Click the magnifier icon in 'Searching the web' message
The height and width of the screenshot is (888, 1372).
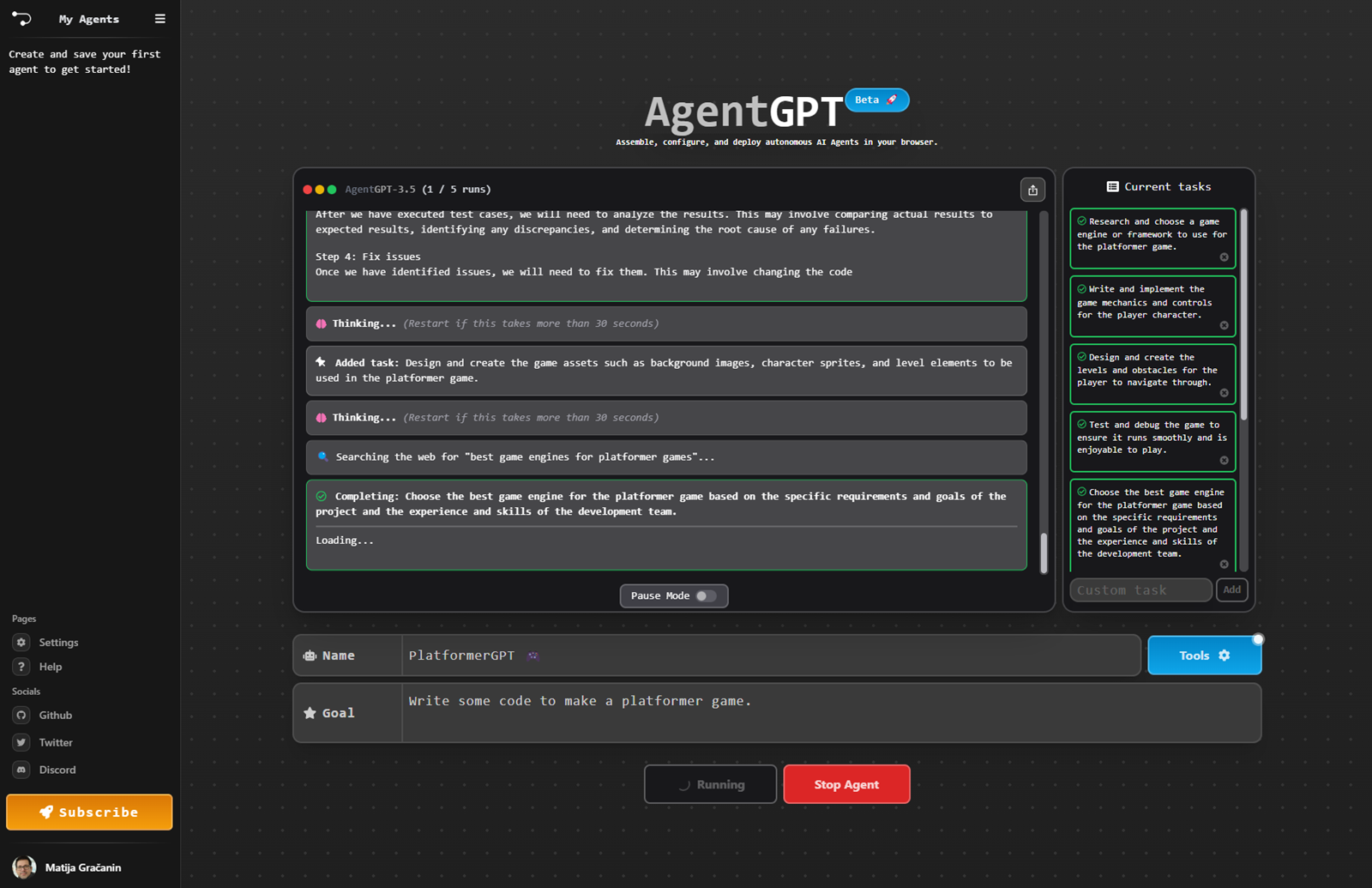(x=322, y=456)
